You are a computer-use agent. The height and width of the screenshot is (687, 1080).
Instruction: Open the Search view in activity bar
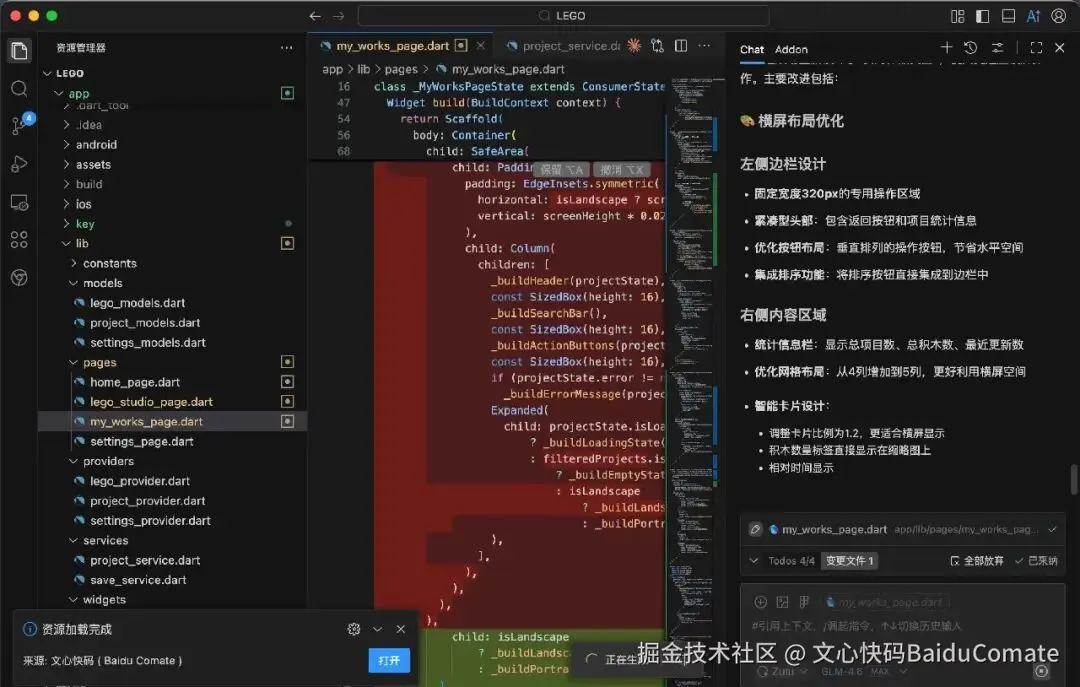pos(19,88)
